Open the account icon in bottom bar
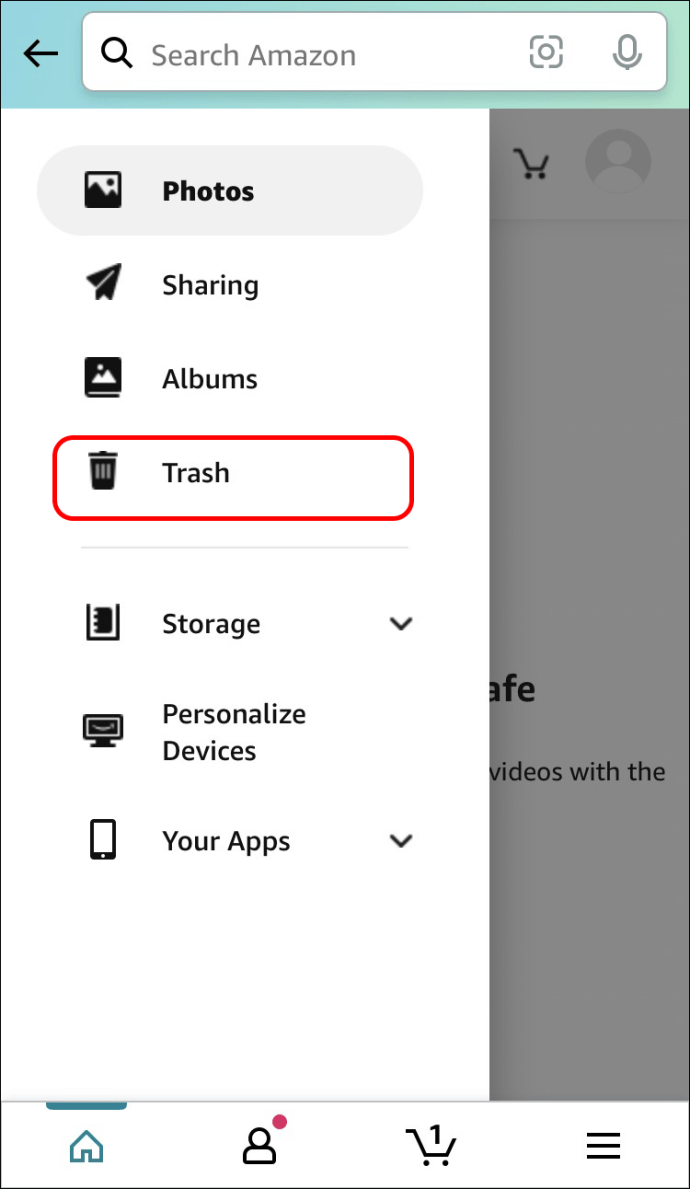The width and height of the screenshot is (690, 1189). (260, 1145)
